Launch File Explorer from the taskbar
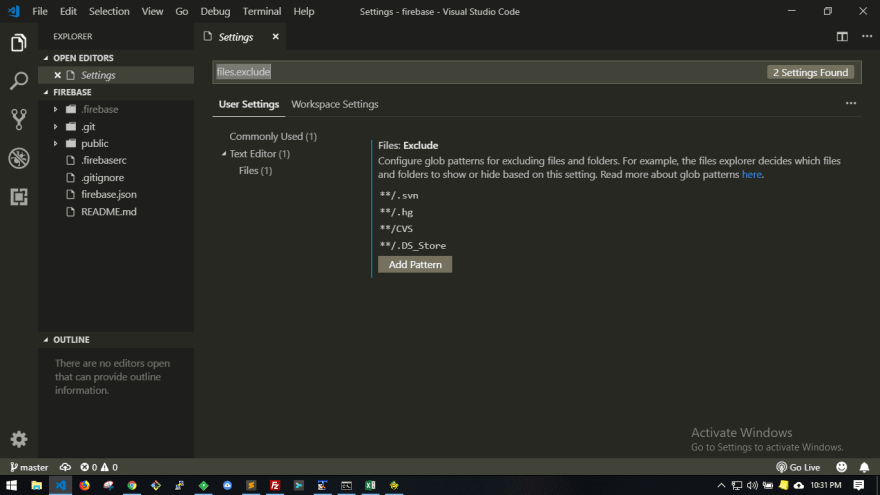Viewport: 880px width, 495px height. (x=36, y=485)
